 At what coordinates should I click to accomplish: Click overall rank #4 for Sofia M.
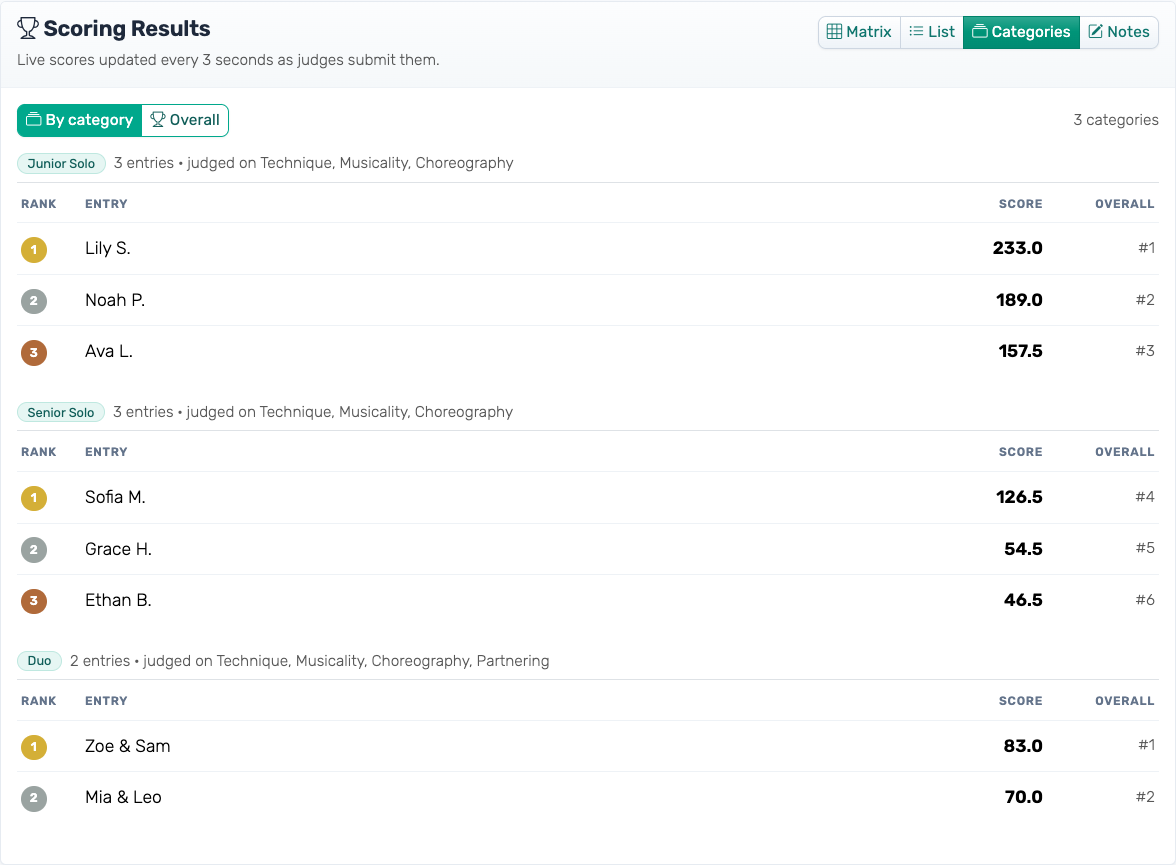point(1144,497)
